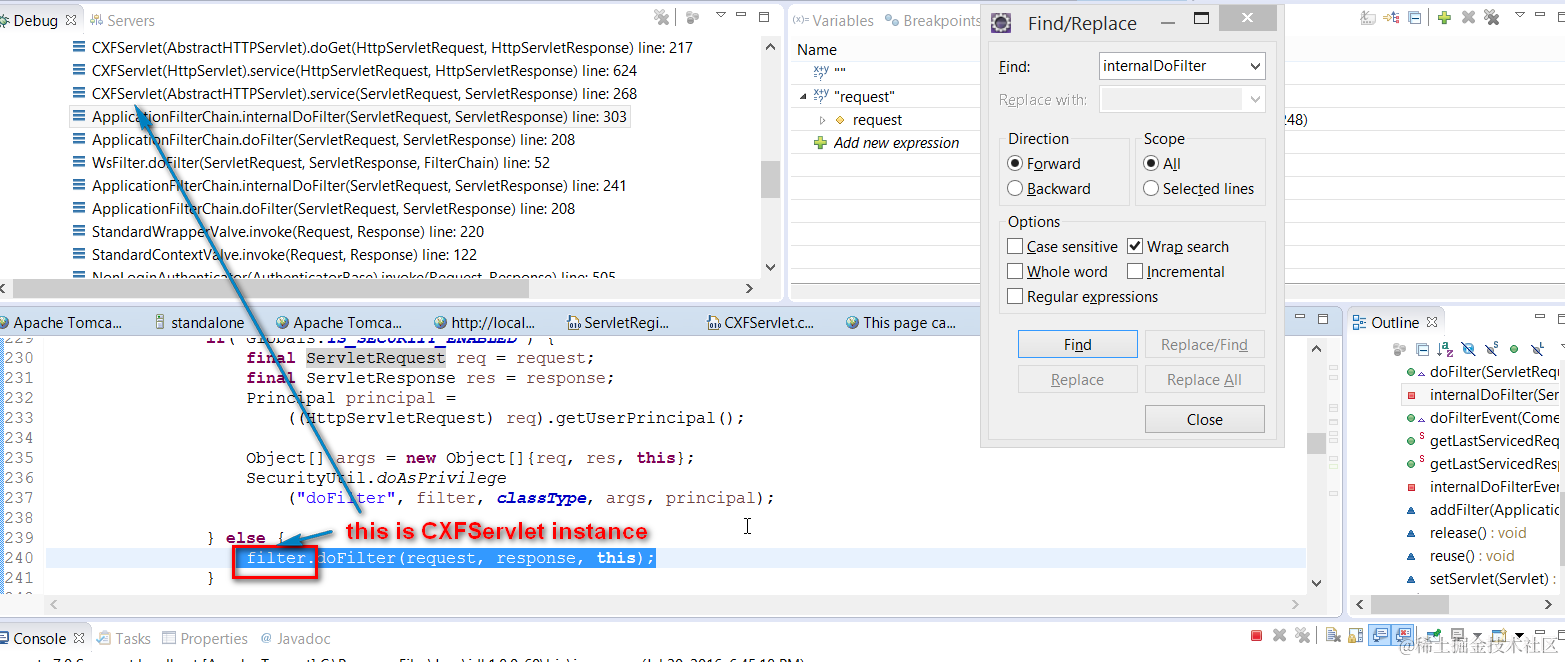Select release() : void in Outline
Viewport: 1565px width, 662px height.
tap(1466, 533)
